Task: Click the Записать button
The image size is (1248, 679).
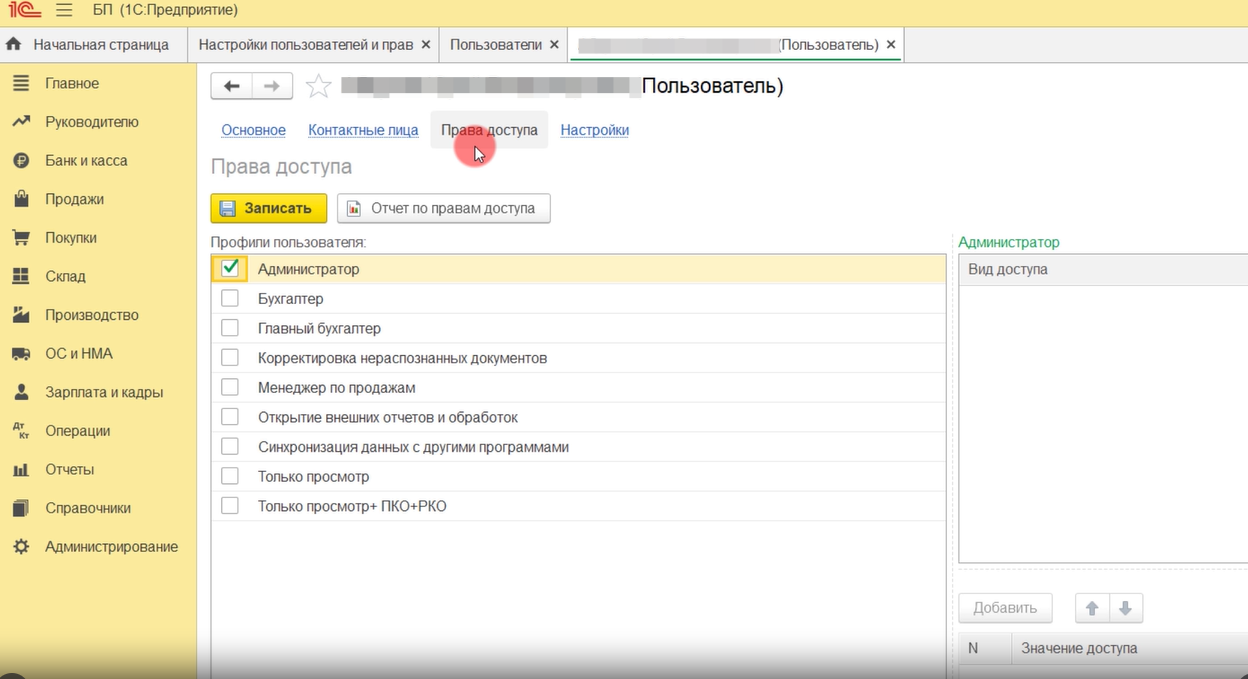Action: [267, 208]
